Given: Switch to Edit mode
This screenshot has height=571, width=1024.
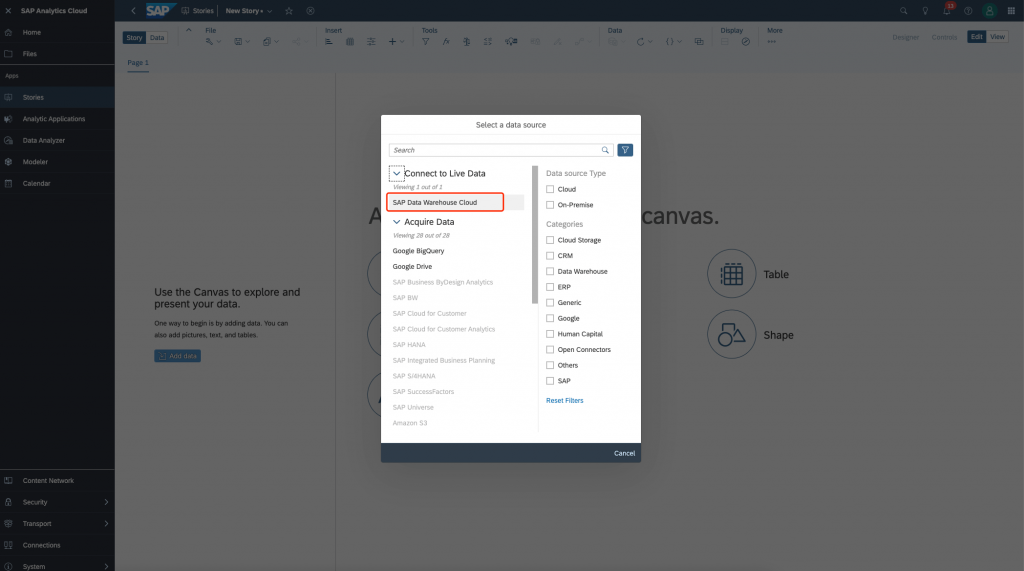Looking at the screenshot, I should [x=976, y=37].
